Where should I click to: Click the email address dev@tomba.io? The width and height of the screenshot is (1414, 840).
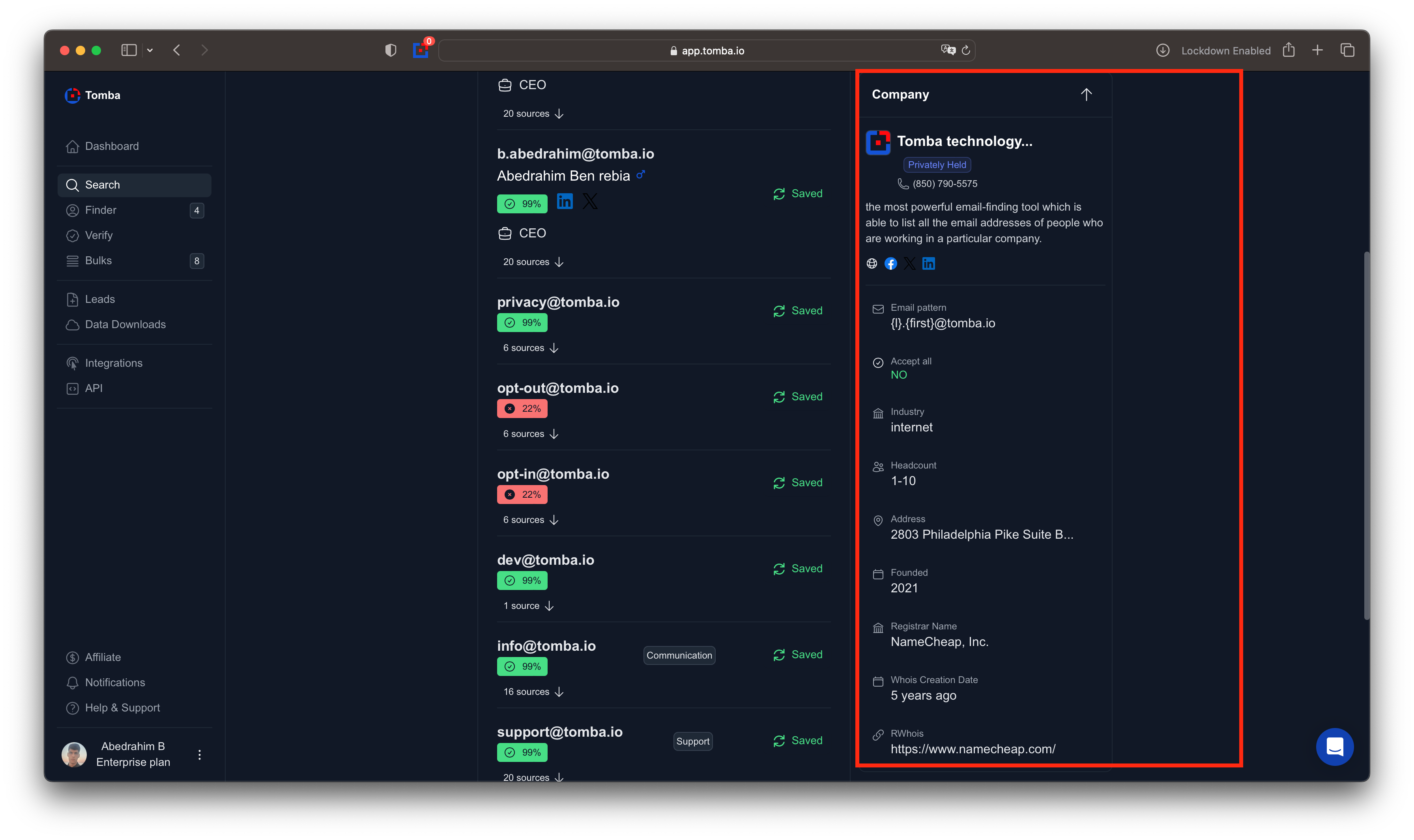pyautogui.click(x=545, y=560)
